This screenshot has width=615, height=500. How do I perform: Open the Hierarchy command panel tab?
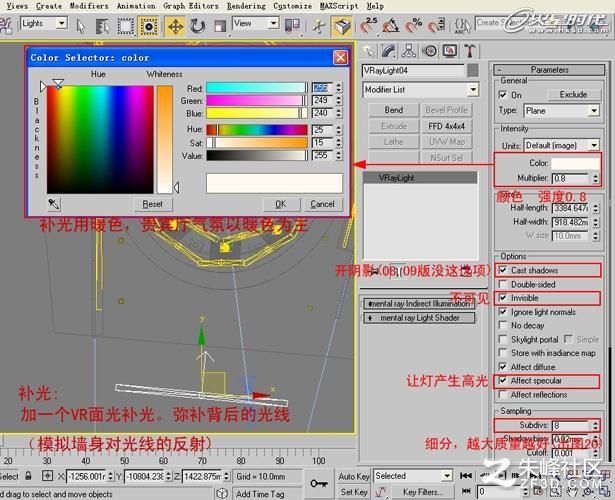409,51
